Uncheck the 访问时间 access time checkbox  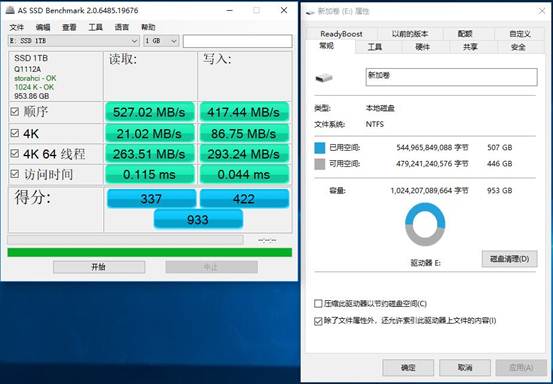pos(14,173)
